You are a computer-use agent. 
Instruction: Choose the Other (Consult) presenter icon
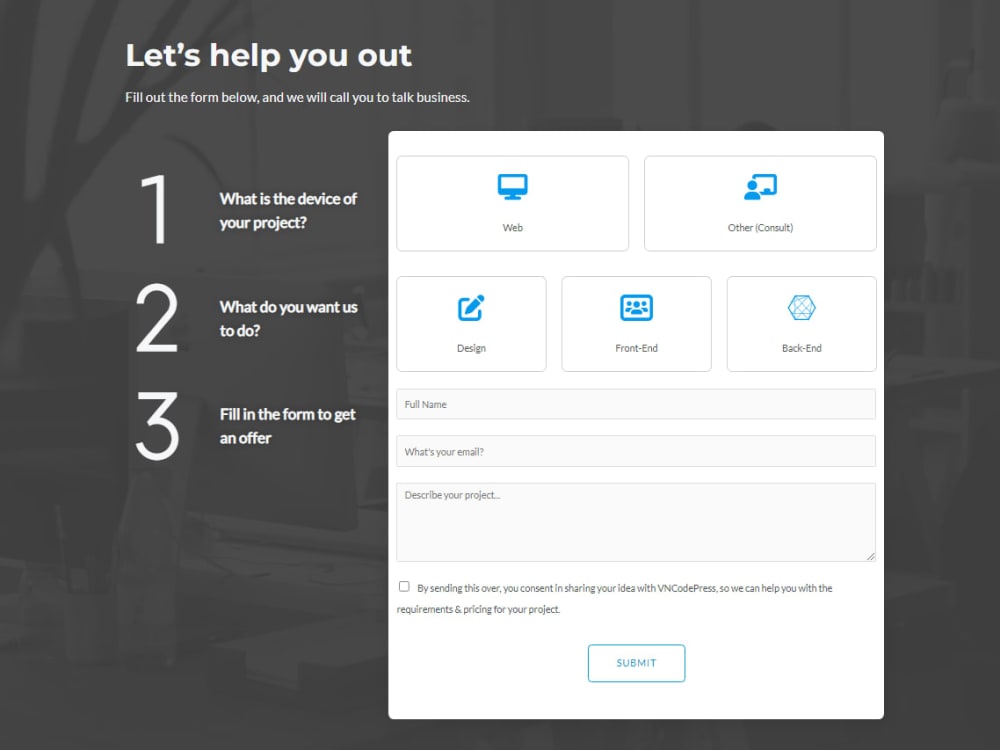[760, 187]
